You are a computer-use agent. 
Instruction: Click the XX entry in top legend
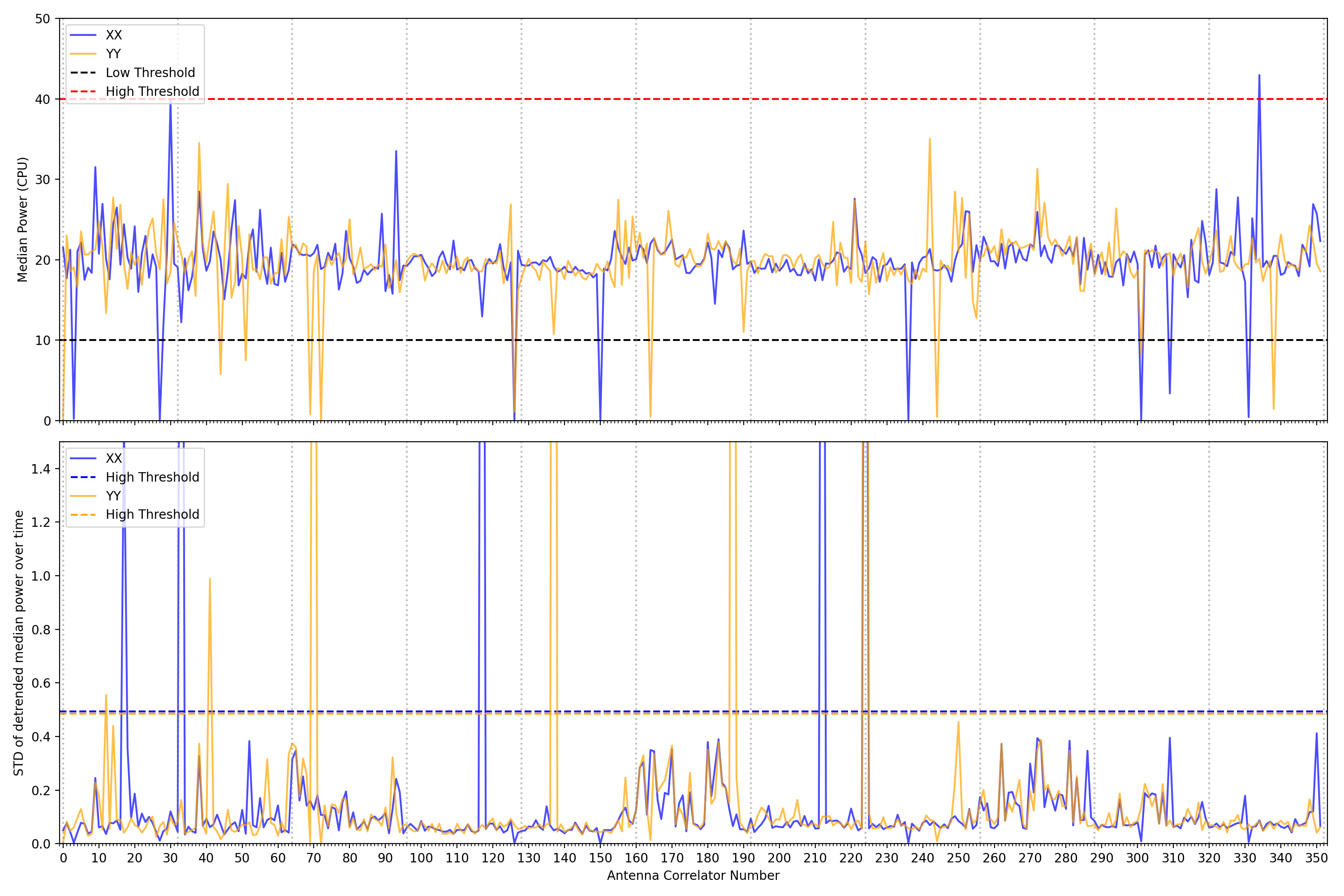pyautogui.click(x=113, y=35)
